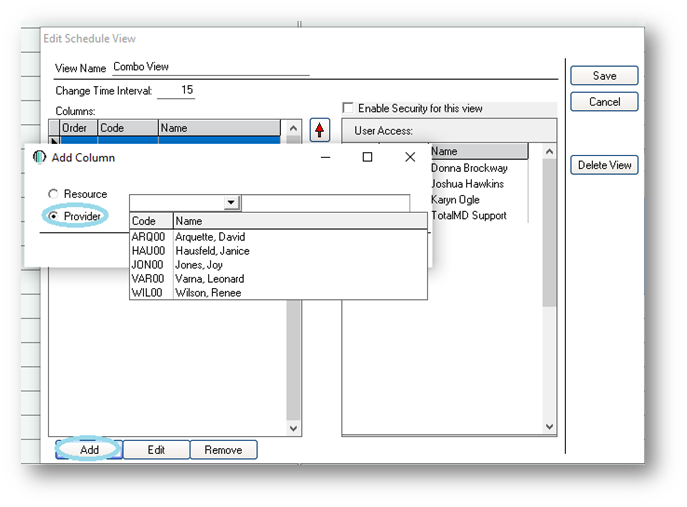687x507 pixels.
Task: Choose Wilson, Renee from the provider list
Action: coord(207,293)
